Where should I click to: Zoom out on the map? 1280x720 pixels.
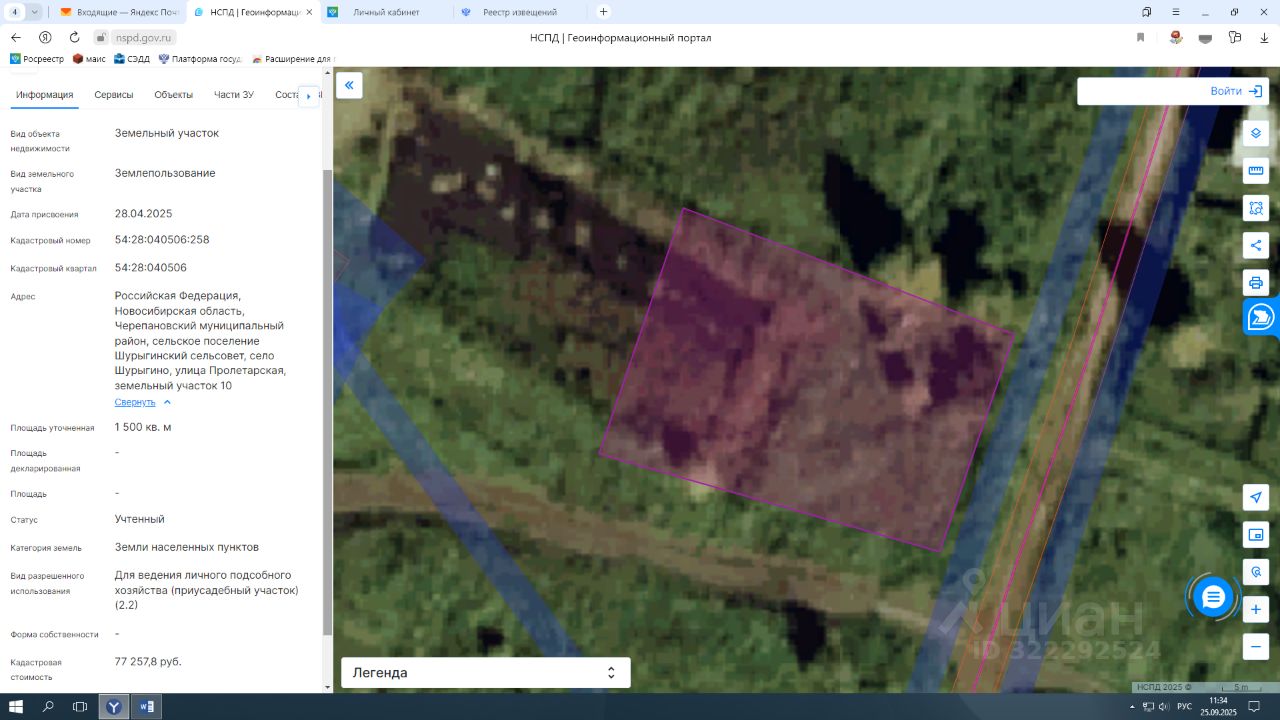tap(1256, 647)
